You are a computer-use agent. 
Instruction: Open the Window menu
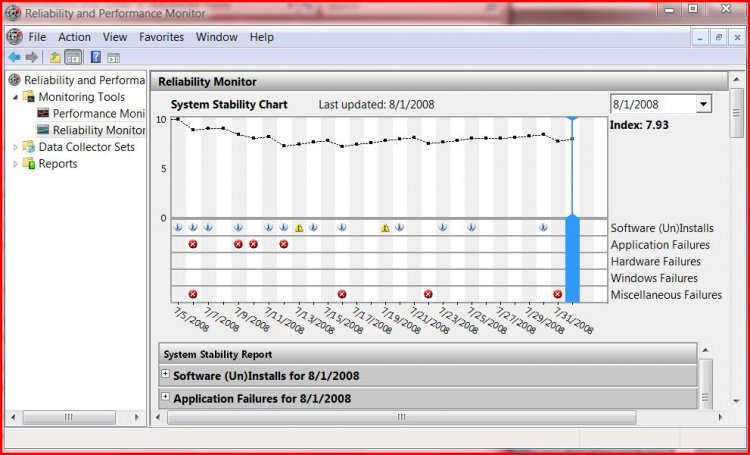pos(217,37)
